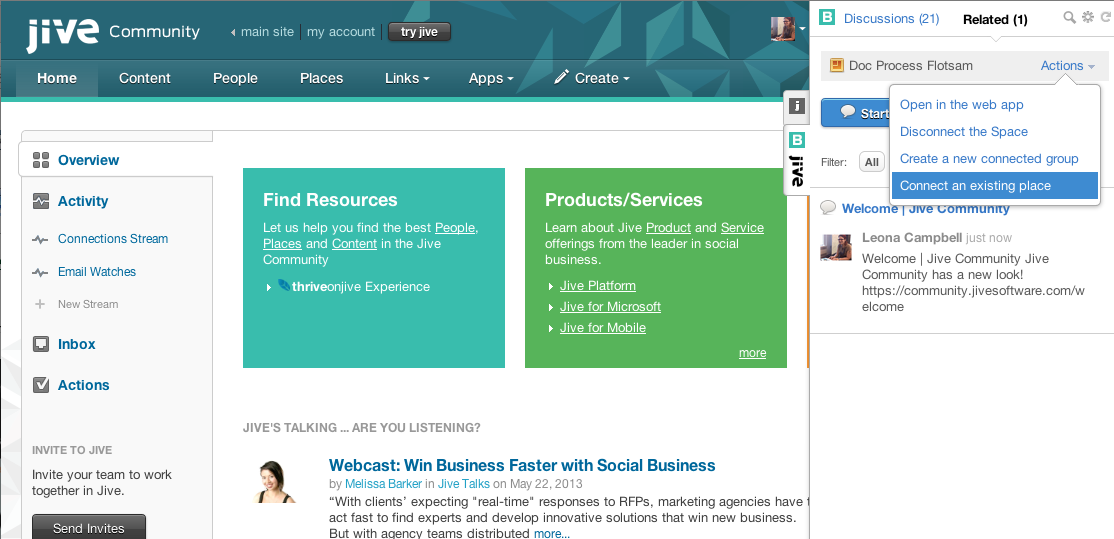Image resolution: width=1114 pixels, height=539 pixels.
Task: Click the speech bubble icon next to Welcome discussion
Action: (828, 207)
